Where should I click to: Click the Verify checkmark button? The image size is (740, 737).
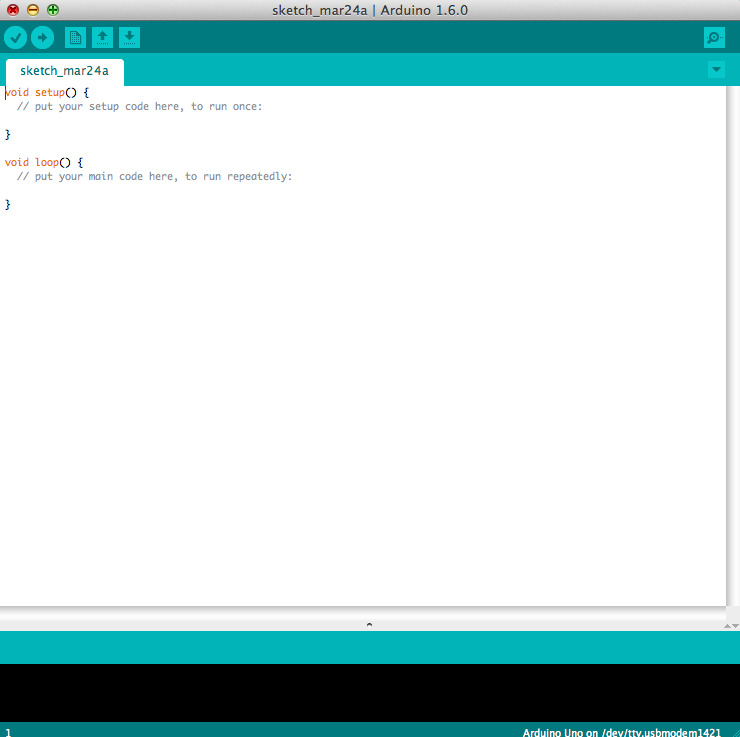coord(16,37)
